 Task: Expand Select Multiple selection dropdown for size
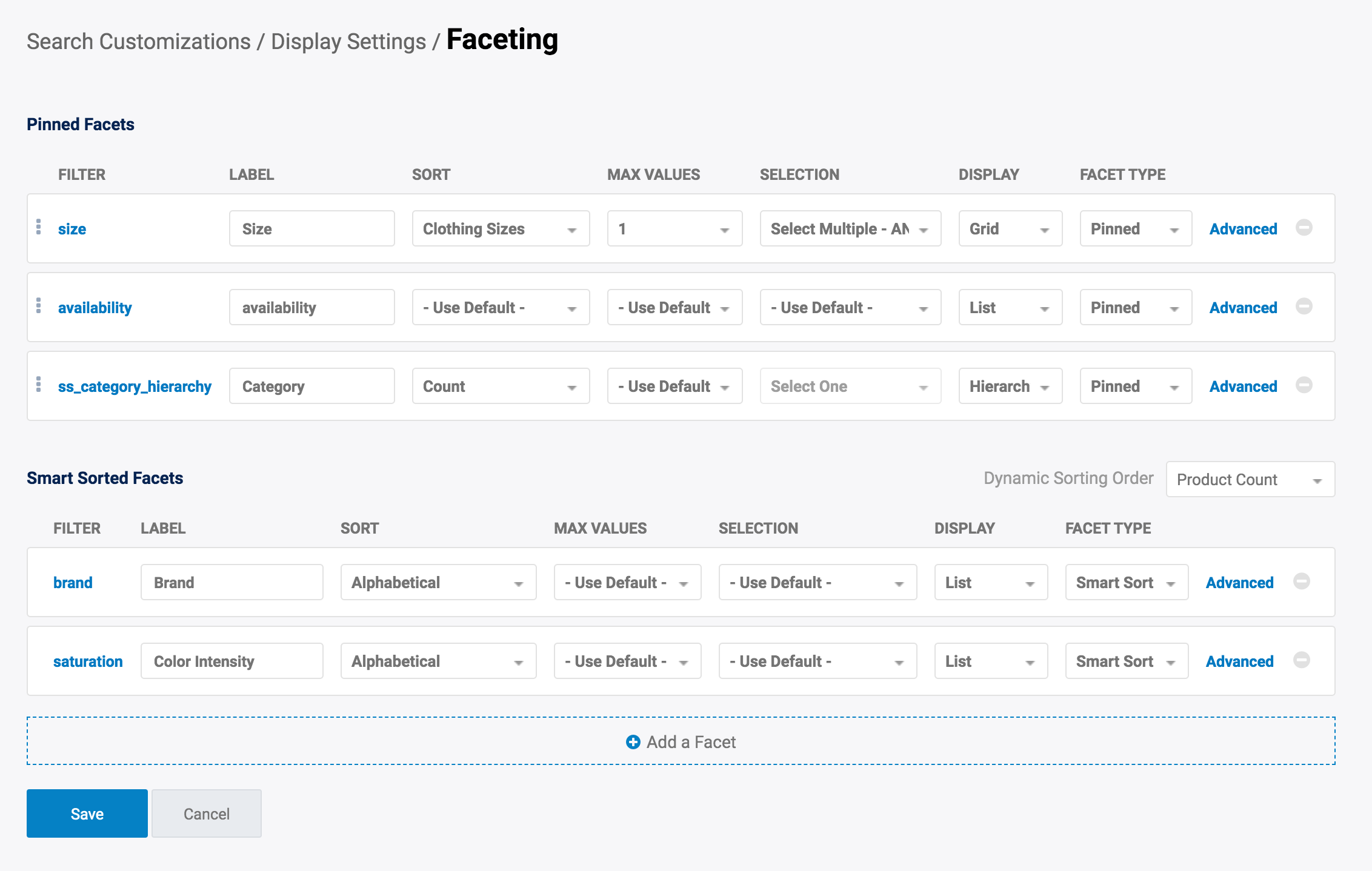[x=850, y=229]
